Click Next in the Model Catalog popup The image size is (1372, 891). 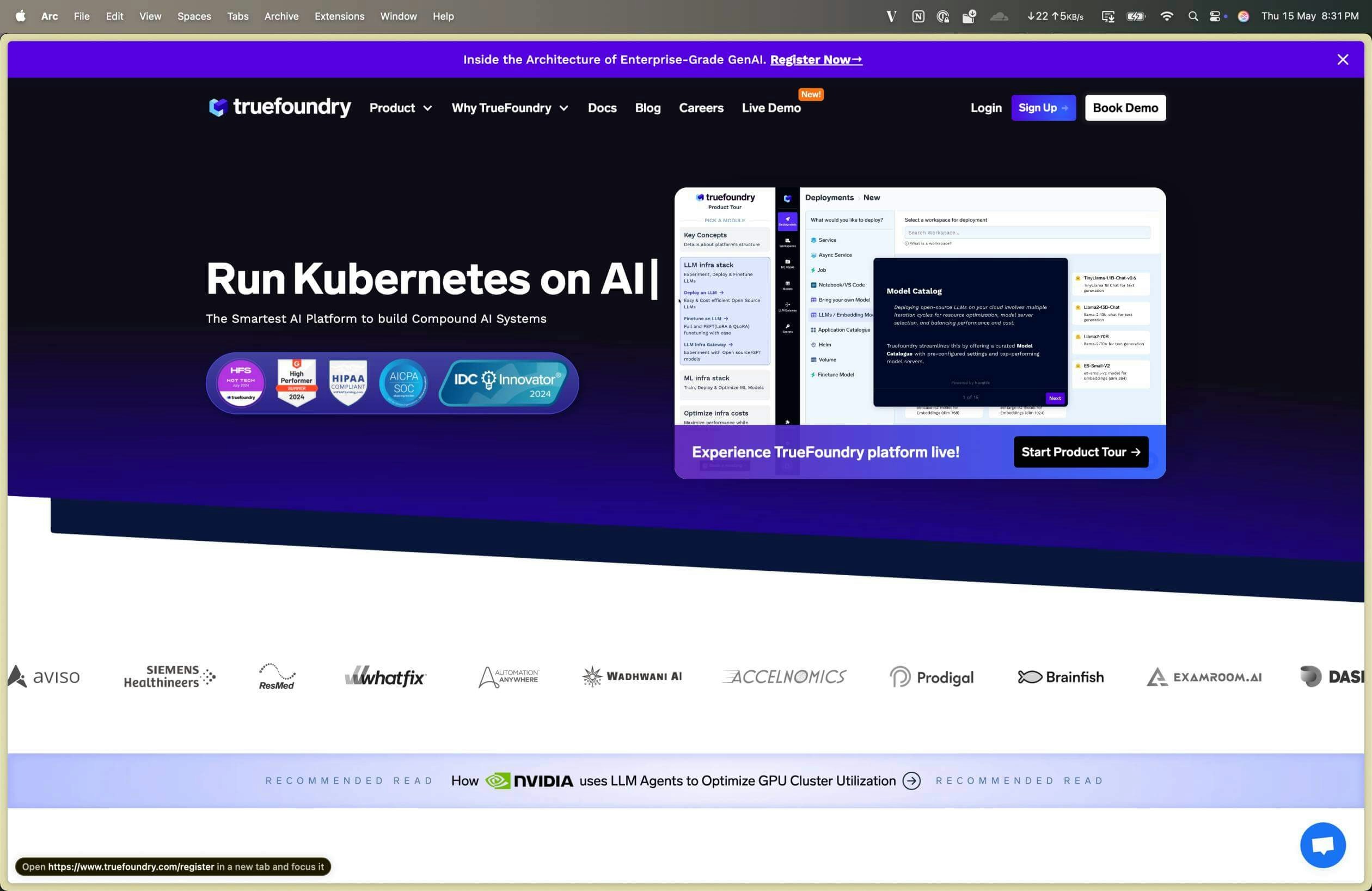[x=1055, y=398]
